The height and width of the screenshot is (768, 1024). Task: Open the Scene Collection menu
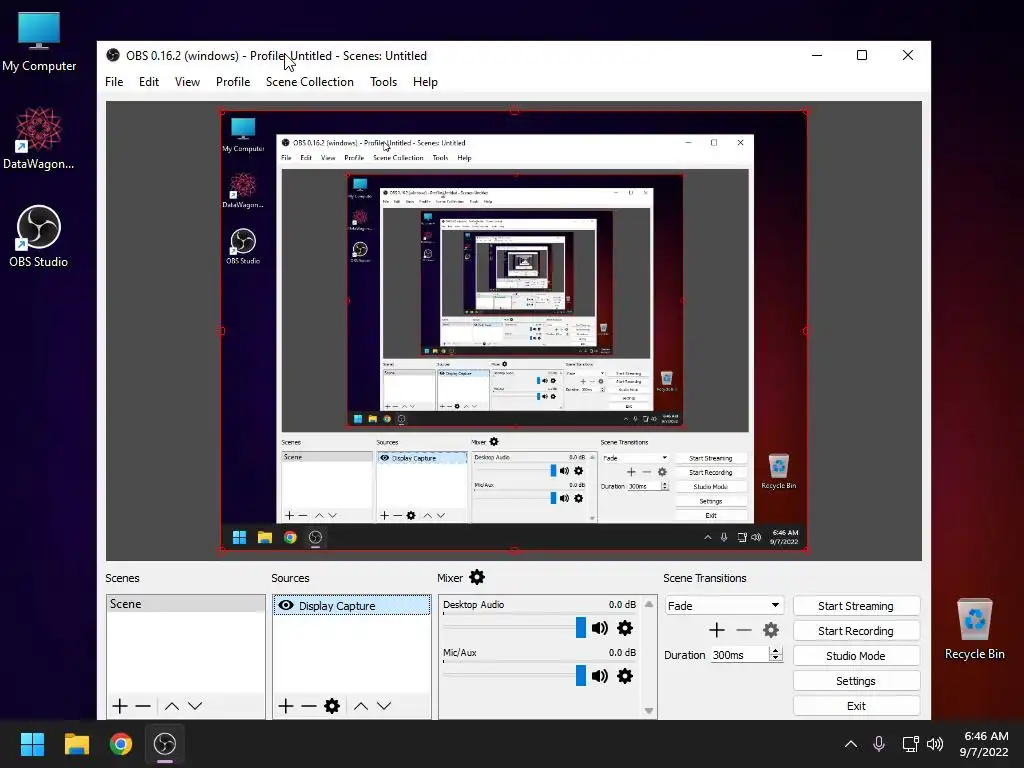(310, 82)
